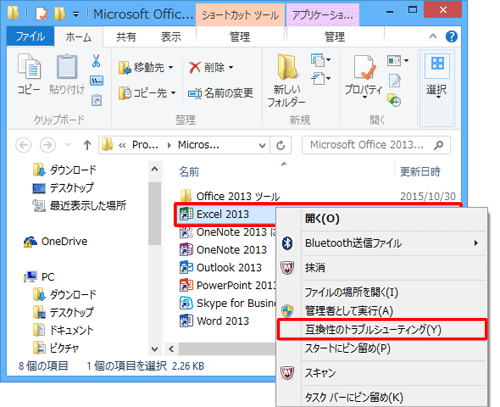Choose McAfee 抹消 in context menu
Screen dimensions: 500x407
[x=381, y=268]
